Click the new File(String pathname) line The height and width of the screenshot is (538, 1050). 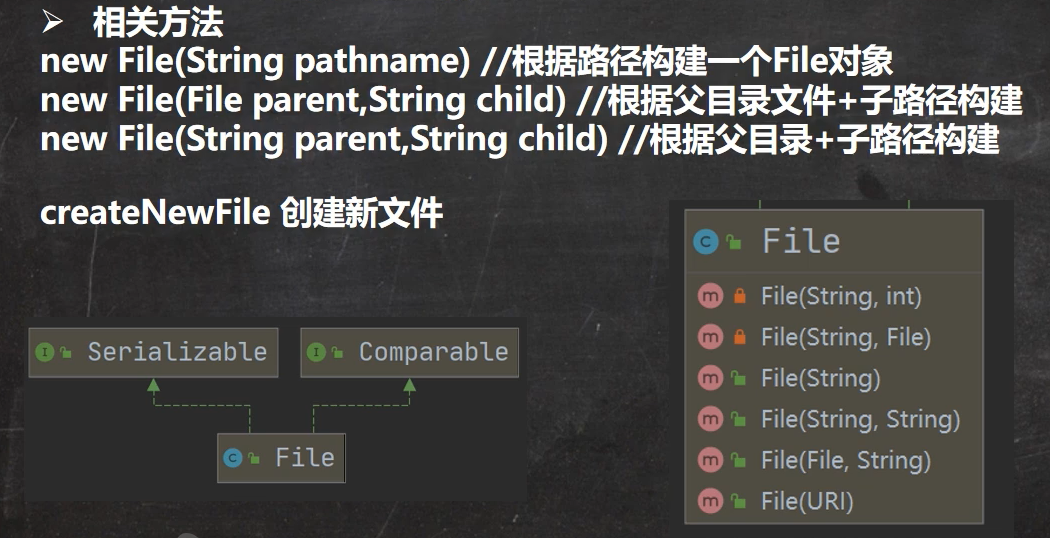(x=465, y=62)
